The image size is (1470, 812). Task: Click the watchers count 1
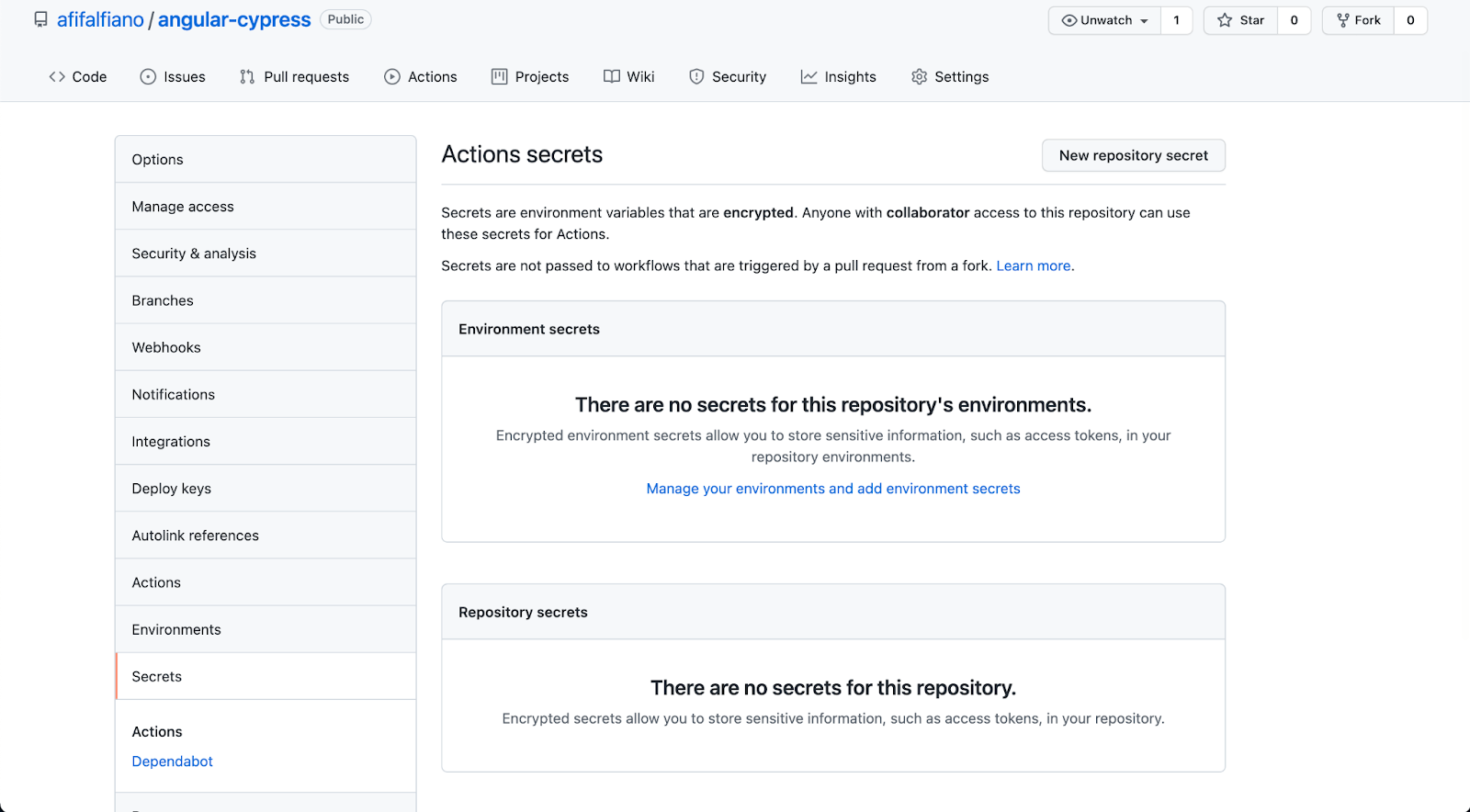[1177, 20]
